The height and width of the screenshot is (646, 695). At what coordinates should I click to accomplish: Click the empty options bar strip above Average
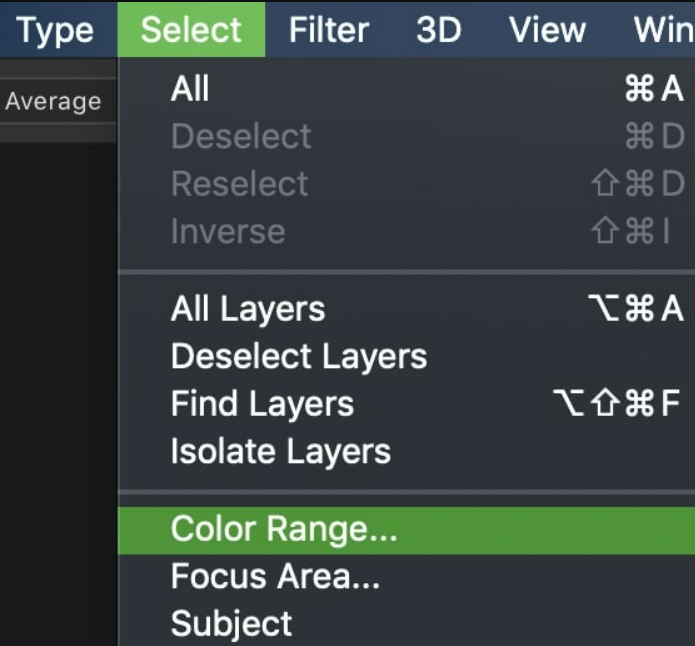(57, 69)
